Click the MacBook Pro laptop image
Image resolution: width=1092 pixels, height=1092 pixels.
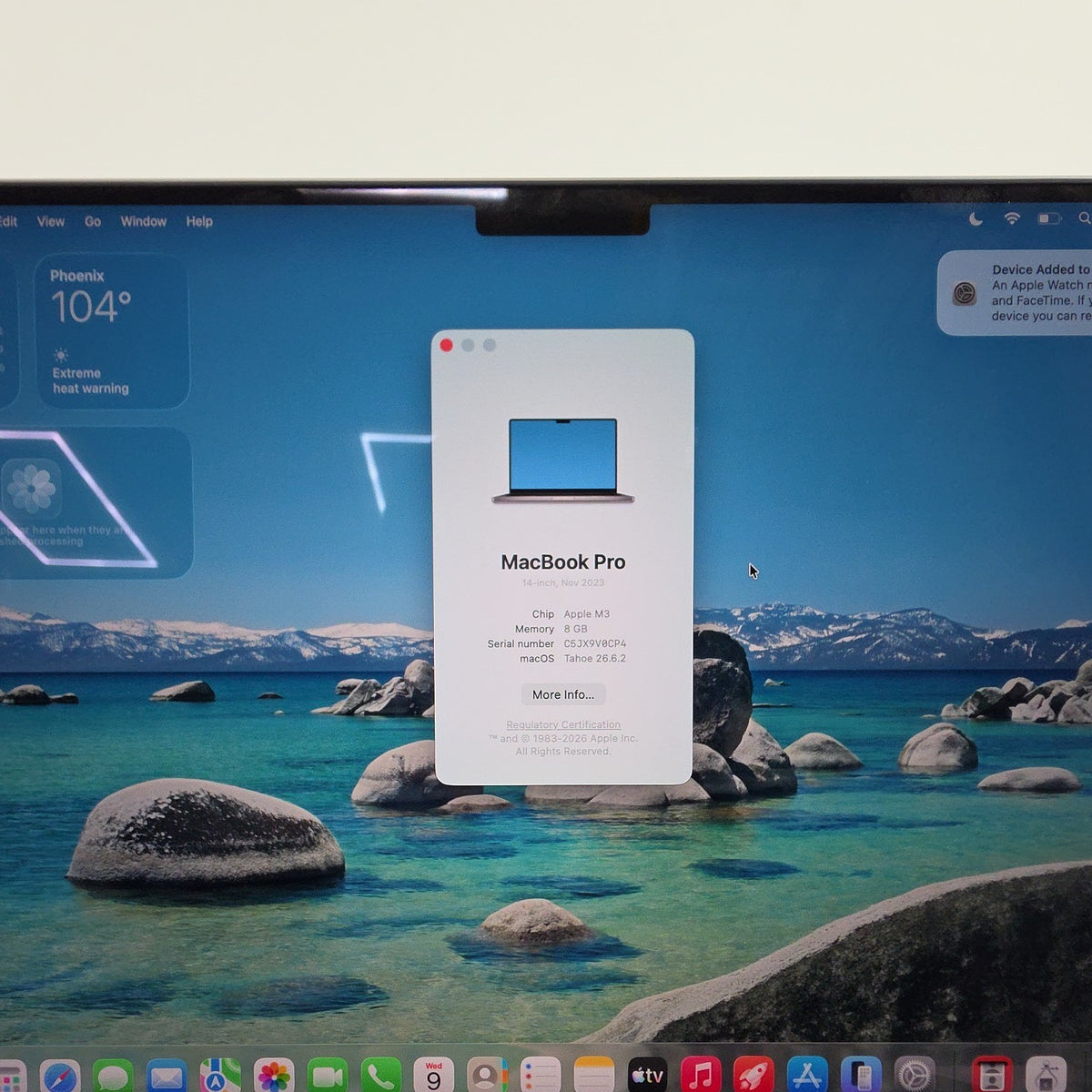(x=563, y=460)
